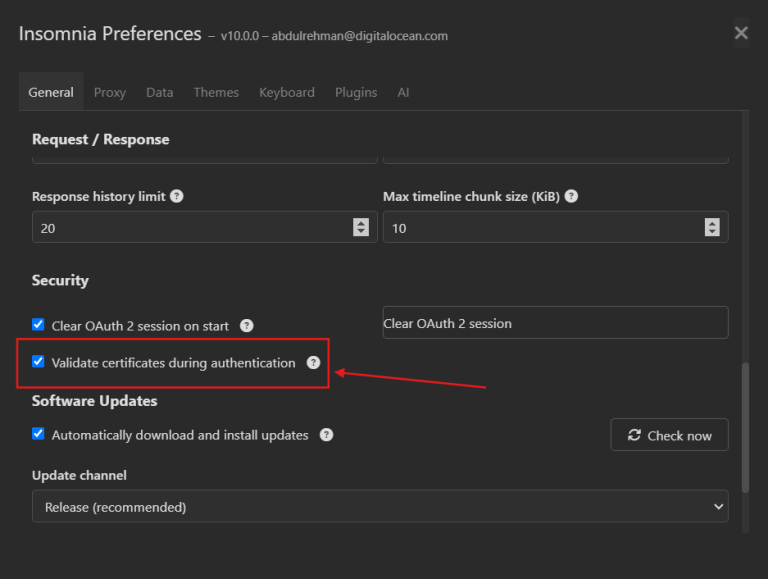Adjust Max timeline chunk size stepper arrows

[712, 227]
